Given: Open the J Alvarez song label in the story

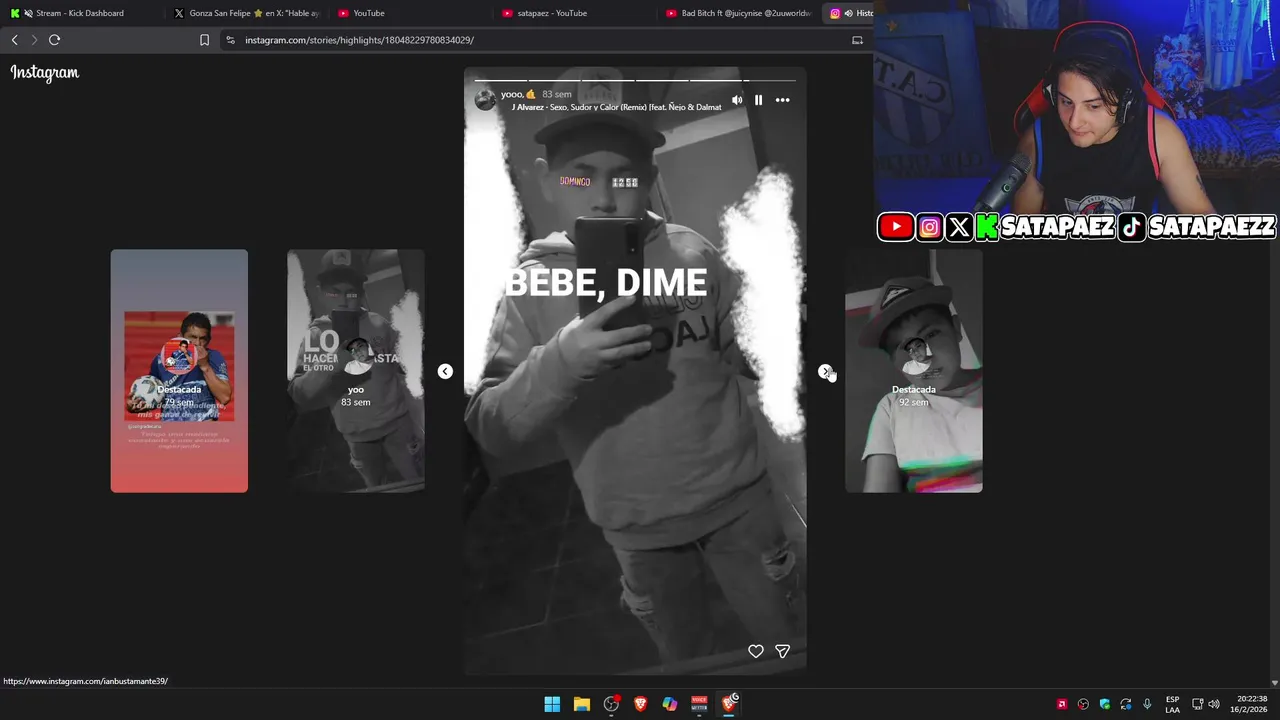Looking at the screenshot, I should tap(616, 107).
